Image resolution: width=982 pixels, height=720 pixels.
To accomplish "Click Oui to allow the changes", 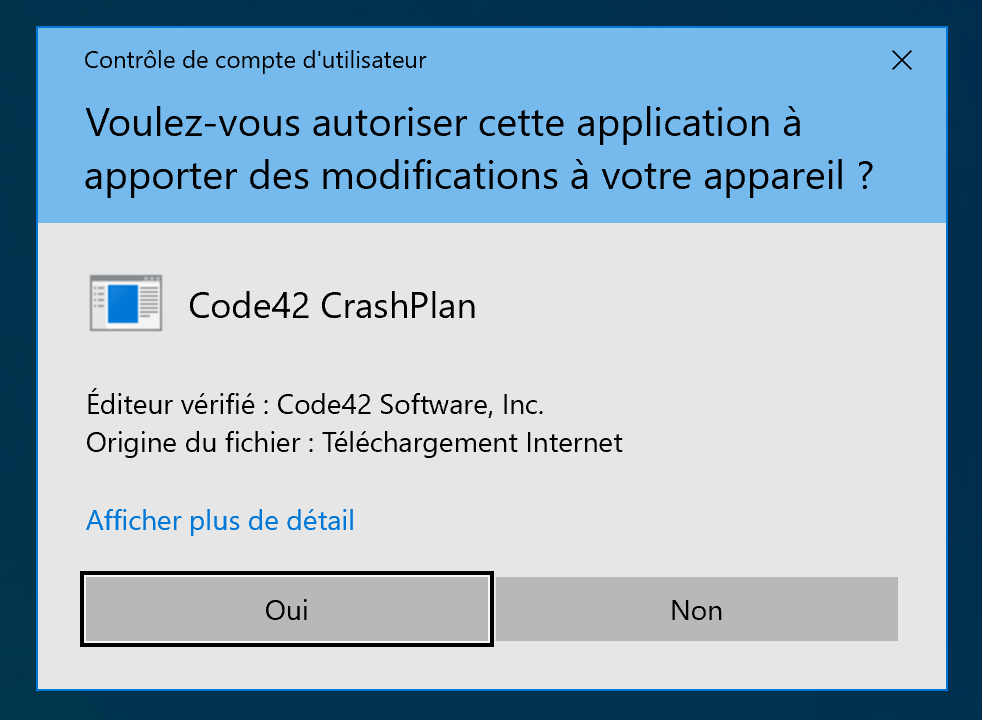I will coord(287,609).
